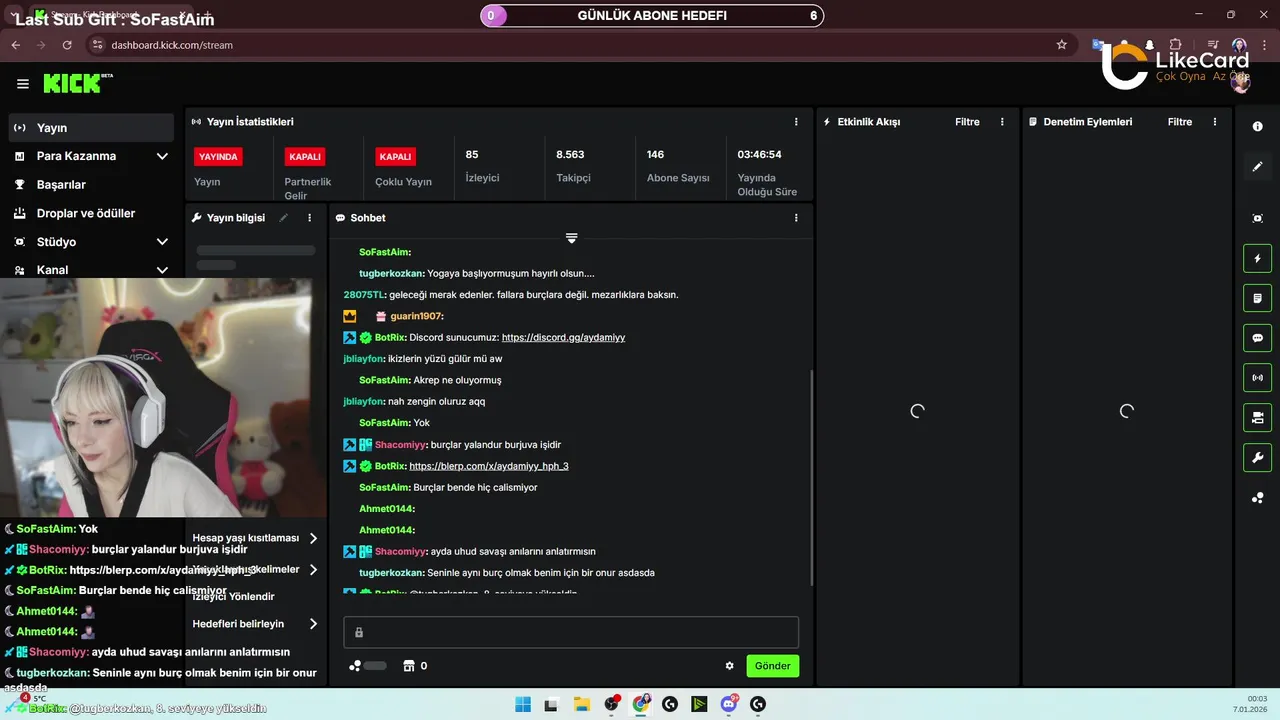
Task: Select Yayın in the left sidebar
Action: [x=91, y=128]
